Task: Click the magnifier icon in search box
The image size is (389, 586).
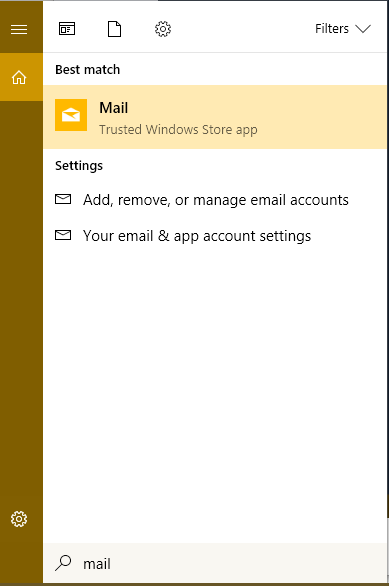Action: coord(63,563)
